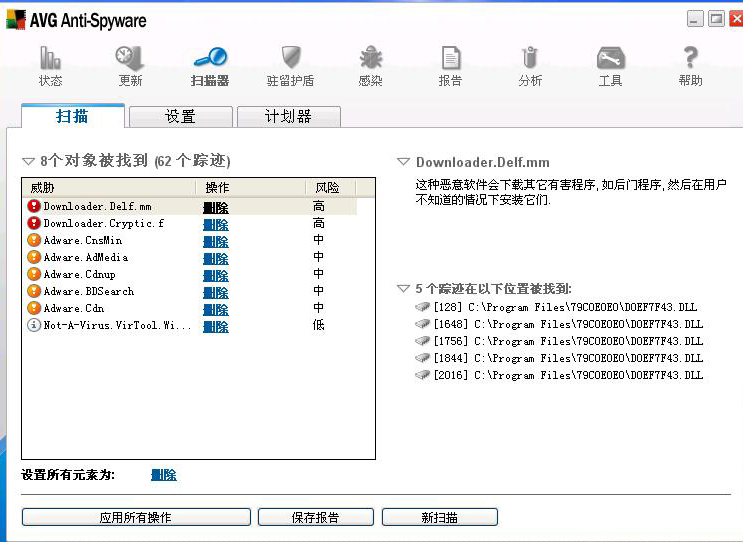Open the 状态 status section icon
The height and width of the screenshot is (542, 743).
tap(50, 58)
